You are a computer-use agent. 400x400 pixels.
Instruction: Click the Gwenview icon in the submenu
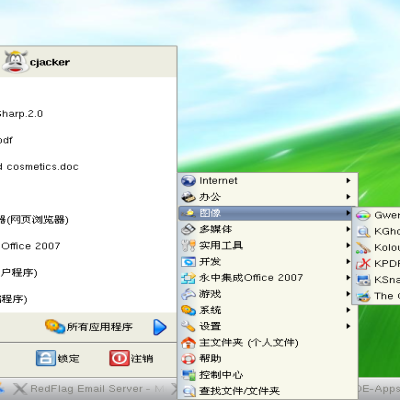point(363,216)
